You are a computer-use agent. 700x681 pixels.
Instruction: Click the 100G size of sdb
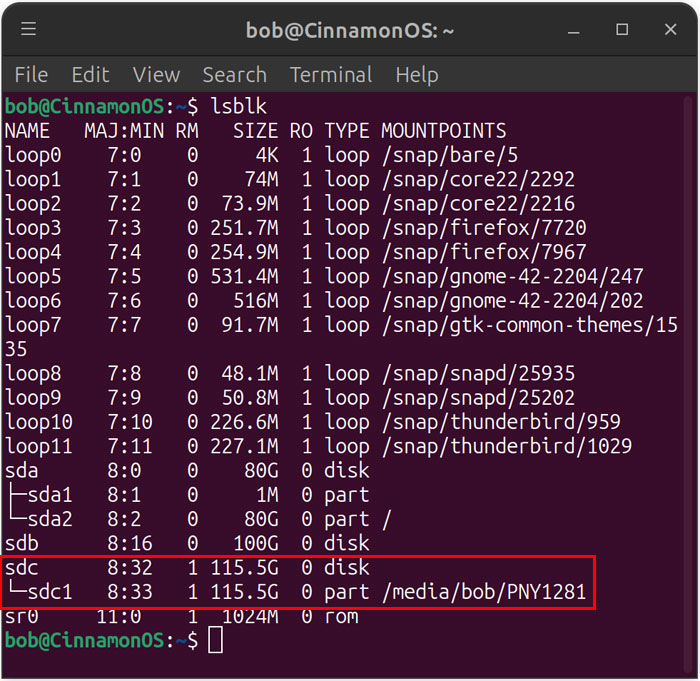click(256, 543)
